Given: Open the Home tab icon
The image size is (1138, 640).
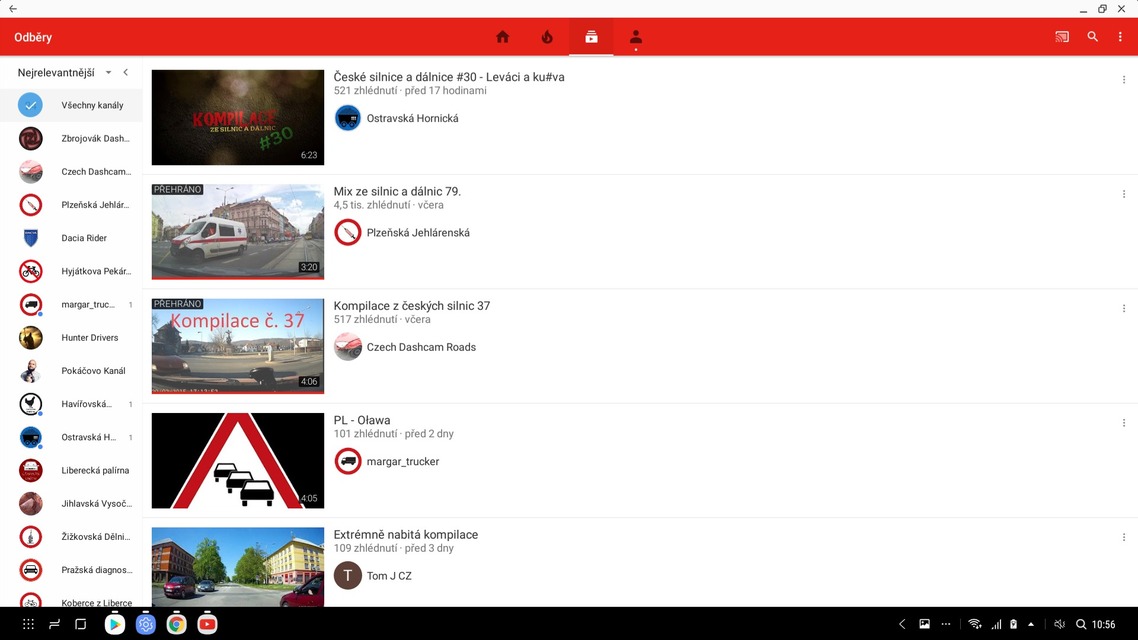Looking at the screenshot, I should pos(503,37).
